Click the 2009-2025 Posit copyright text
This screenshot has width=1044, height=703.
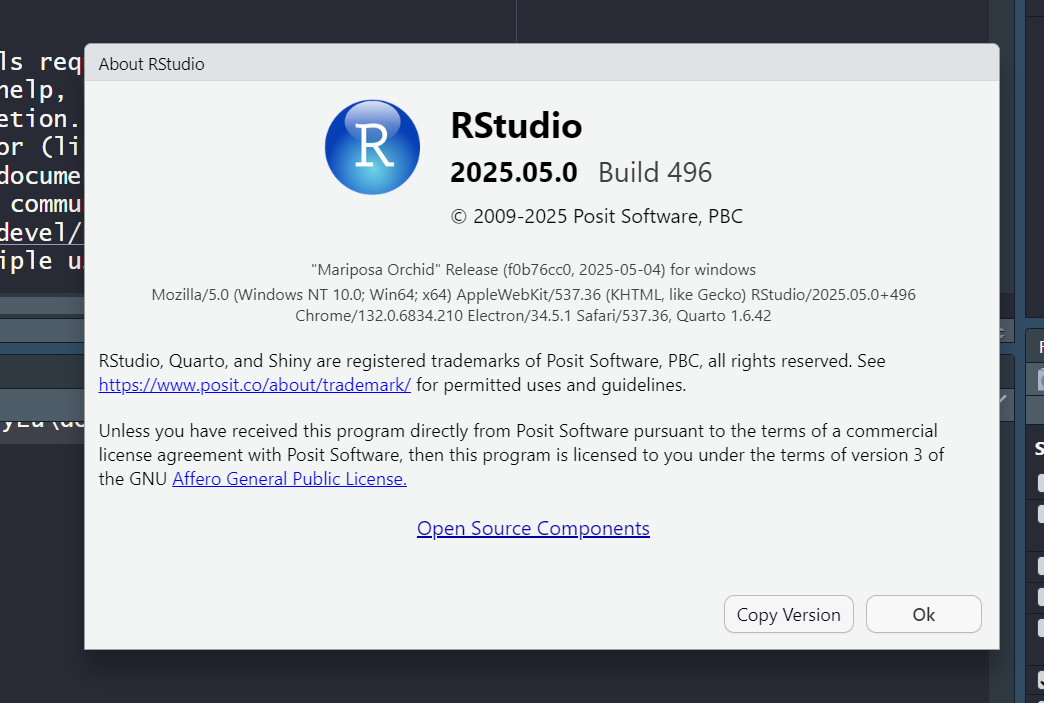tap(599, 216)
